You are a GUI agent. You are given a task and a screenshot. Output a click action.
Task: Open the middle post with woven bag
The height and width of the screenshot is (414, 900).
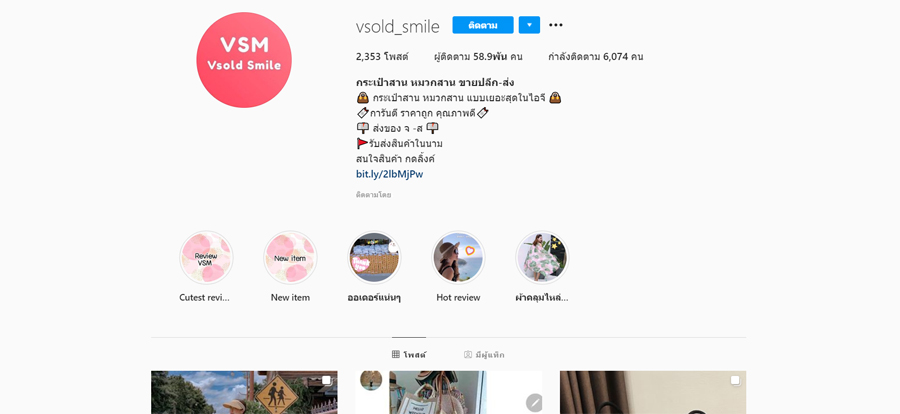[x=448, y=392]
